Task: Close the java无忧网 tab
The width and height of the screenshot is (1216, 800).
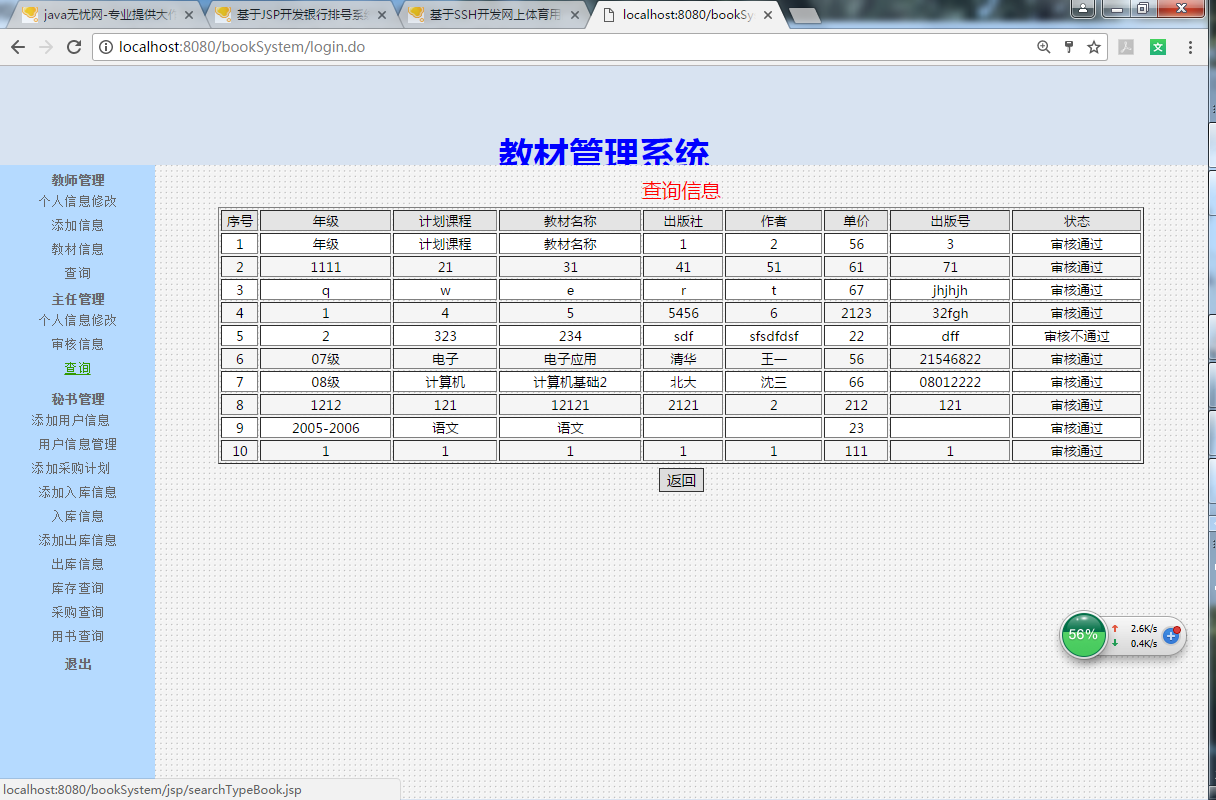Action: point(189,15)
